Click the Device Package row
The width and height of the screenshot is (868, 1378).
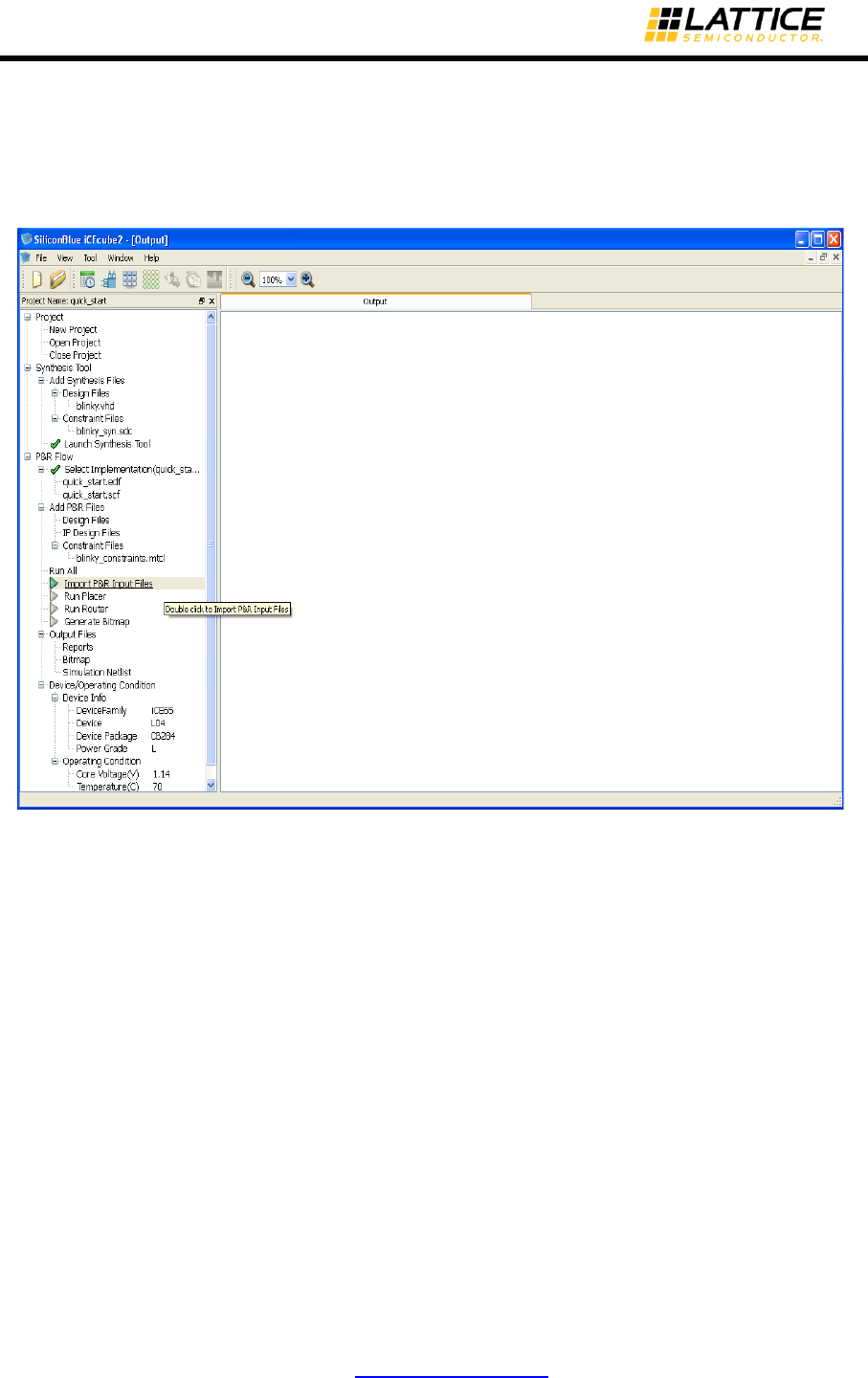125,736
